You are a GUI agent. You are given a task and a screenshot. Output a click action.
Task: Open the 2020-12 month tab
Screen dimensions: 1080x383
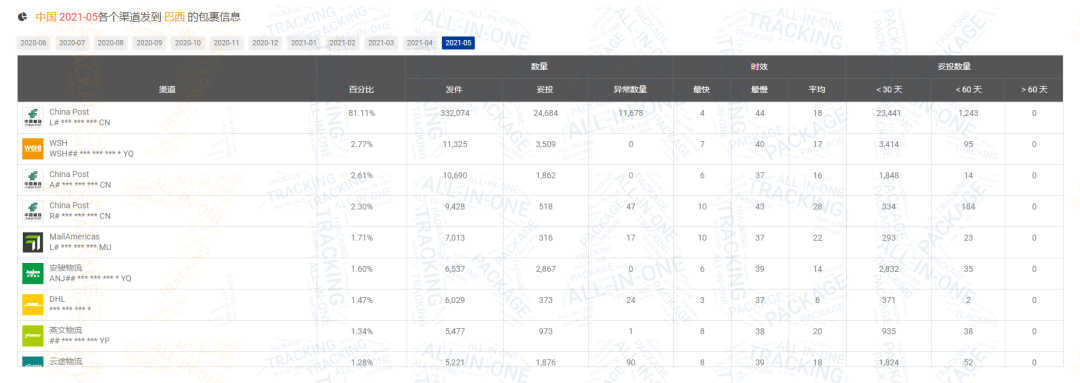point(265,43)
